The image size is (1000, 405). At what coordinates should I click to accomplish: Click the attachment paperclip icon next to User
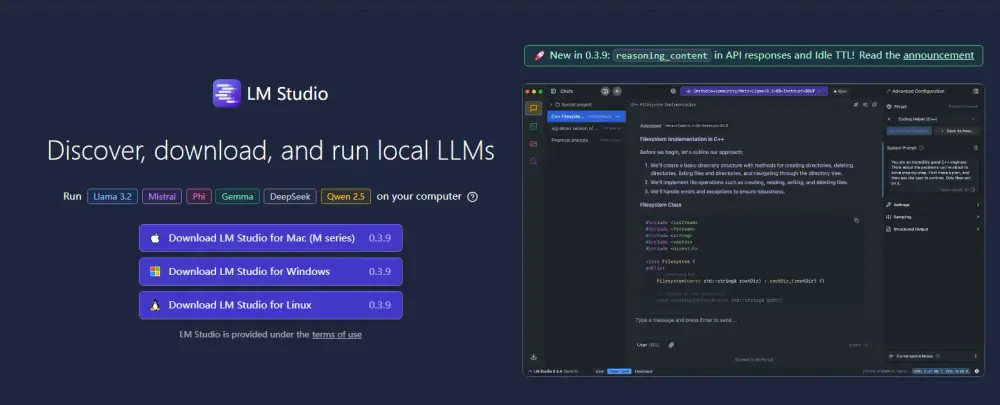coord(671,344)
